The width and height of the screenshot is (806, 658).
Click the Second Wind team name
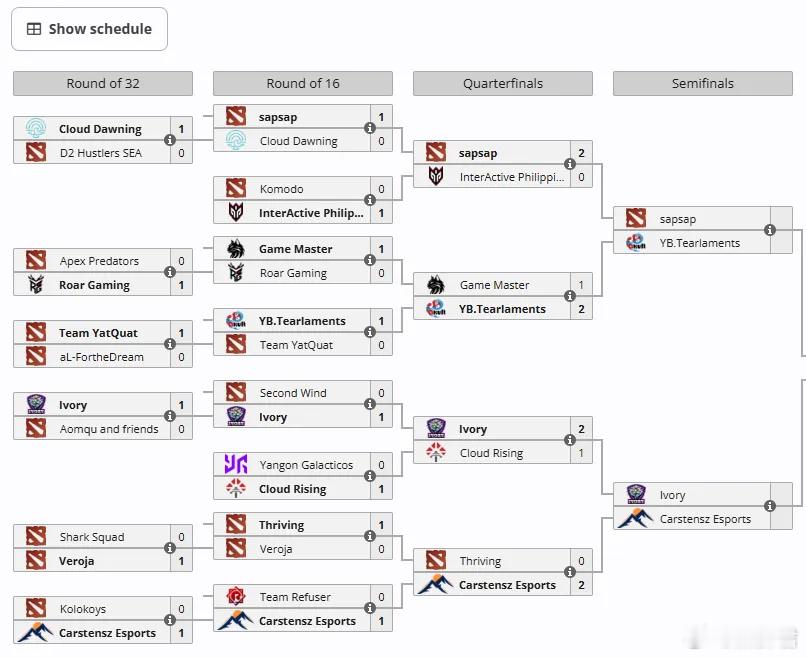[293, 393]
